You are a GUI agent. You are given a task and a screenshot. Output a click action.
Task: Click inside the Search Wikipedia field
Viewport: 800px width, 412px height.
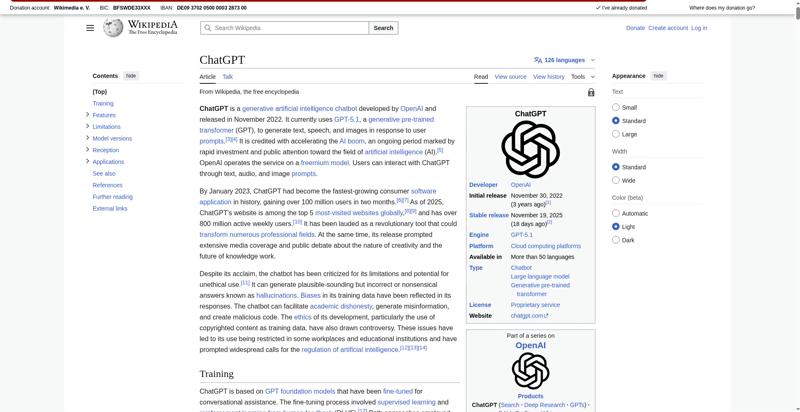pyautogui.click(x=290, y=28)
